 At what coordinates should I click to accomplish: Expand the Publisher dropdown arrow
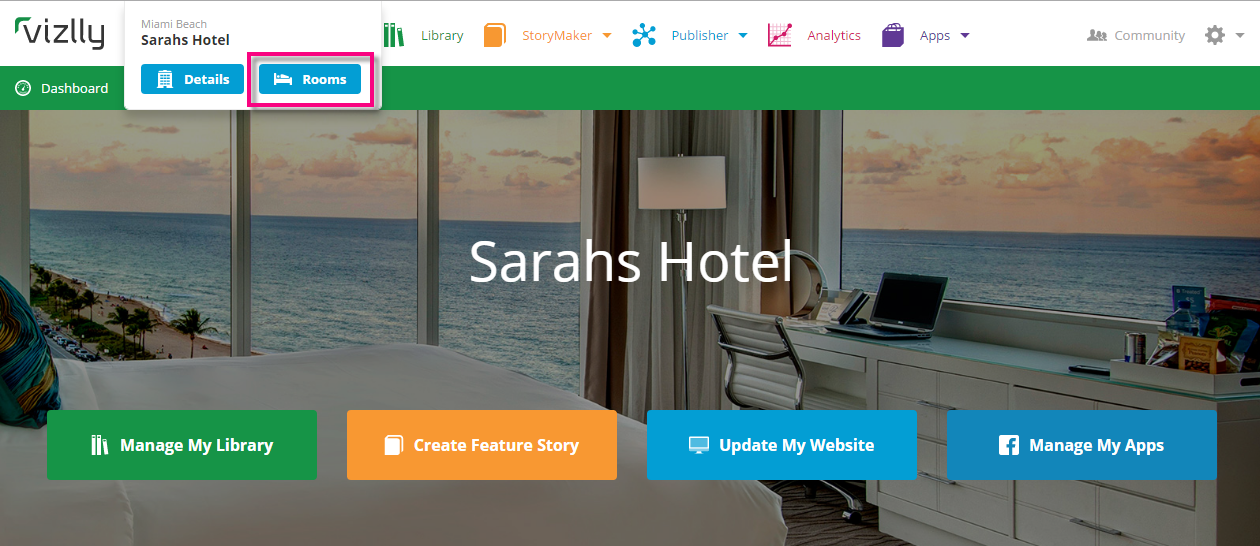click(743, 36)
